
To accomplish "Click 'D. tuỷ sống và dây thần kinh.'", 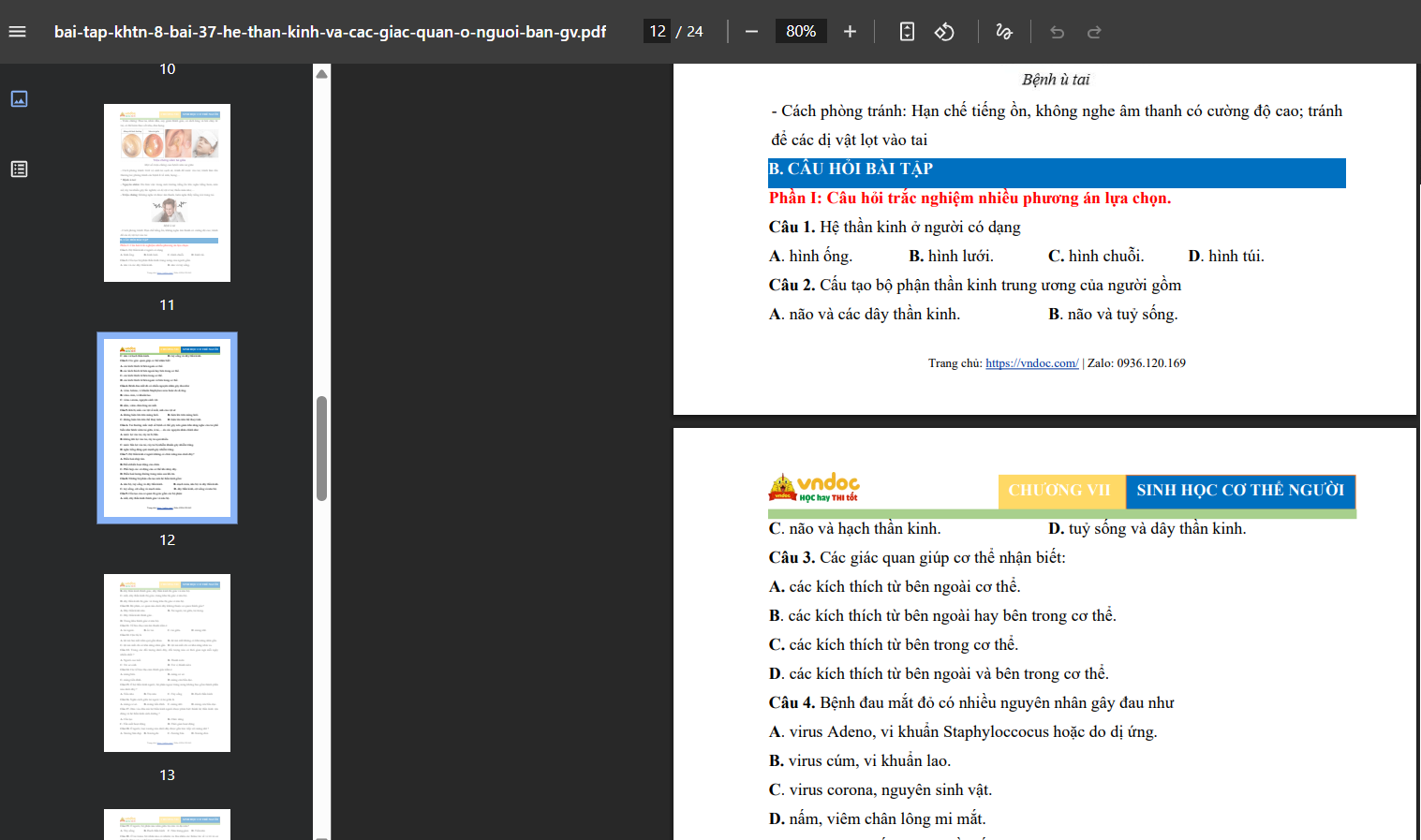I will click(1147, 528).
